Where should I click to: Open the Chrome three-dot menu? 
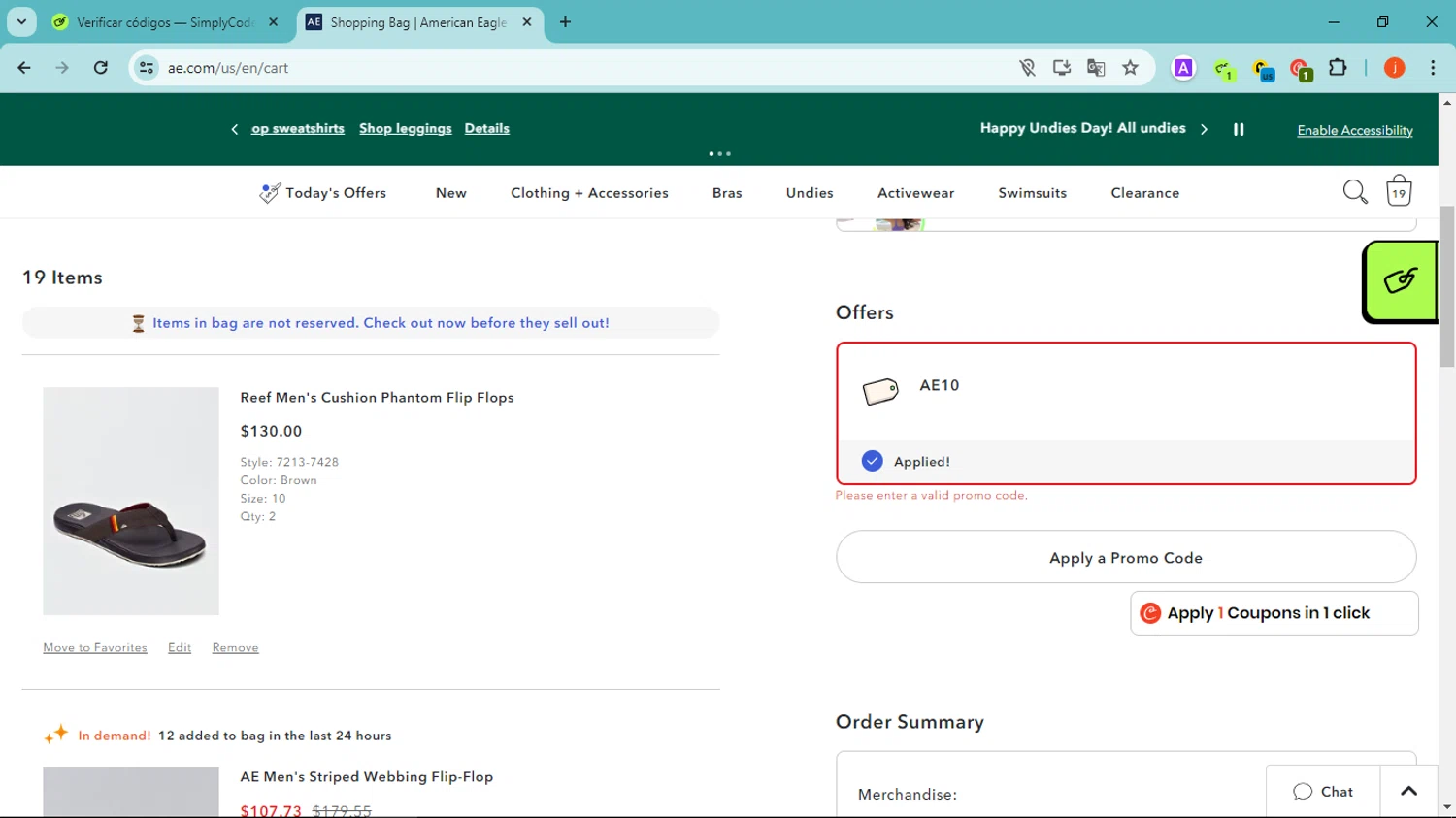tap(1433, 68)
